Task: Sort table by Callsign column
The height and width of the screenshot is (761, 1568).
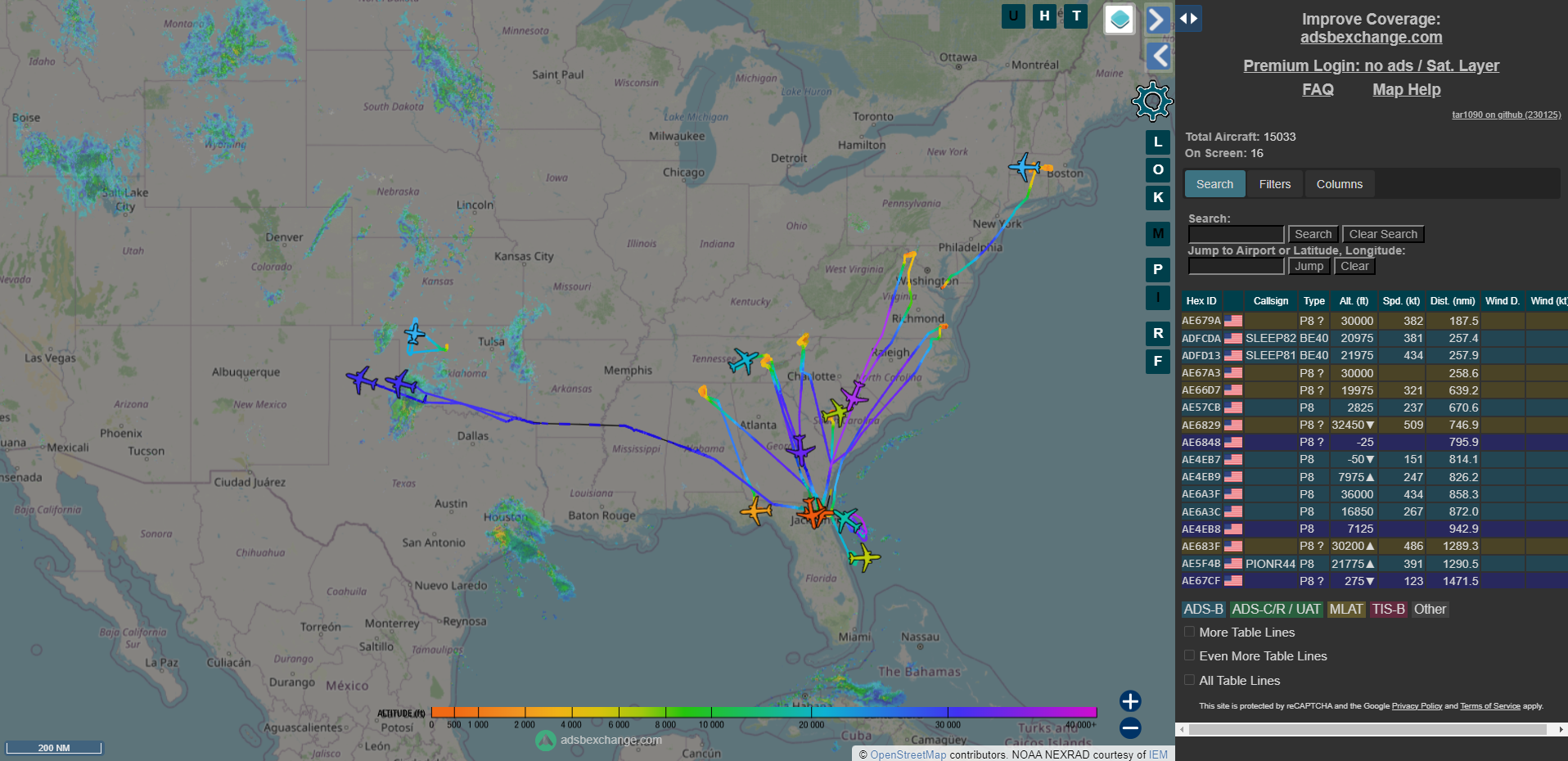Action: point(1270,301)
